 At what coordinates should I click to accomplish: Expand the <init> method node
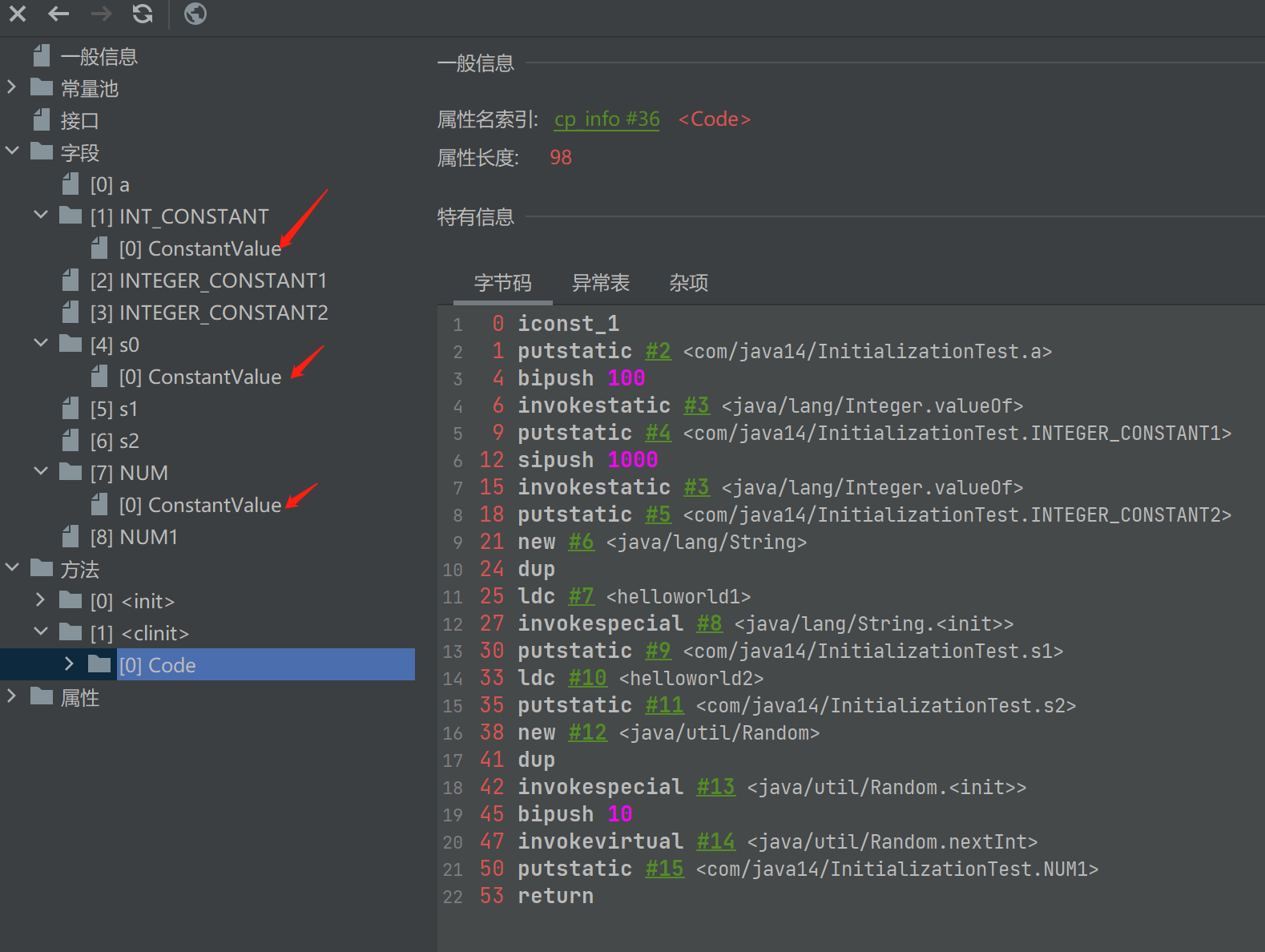(41, 600)
